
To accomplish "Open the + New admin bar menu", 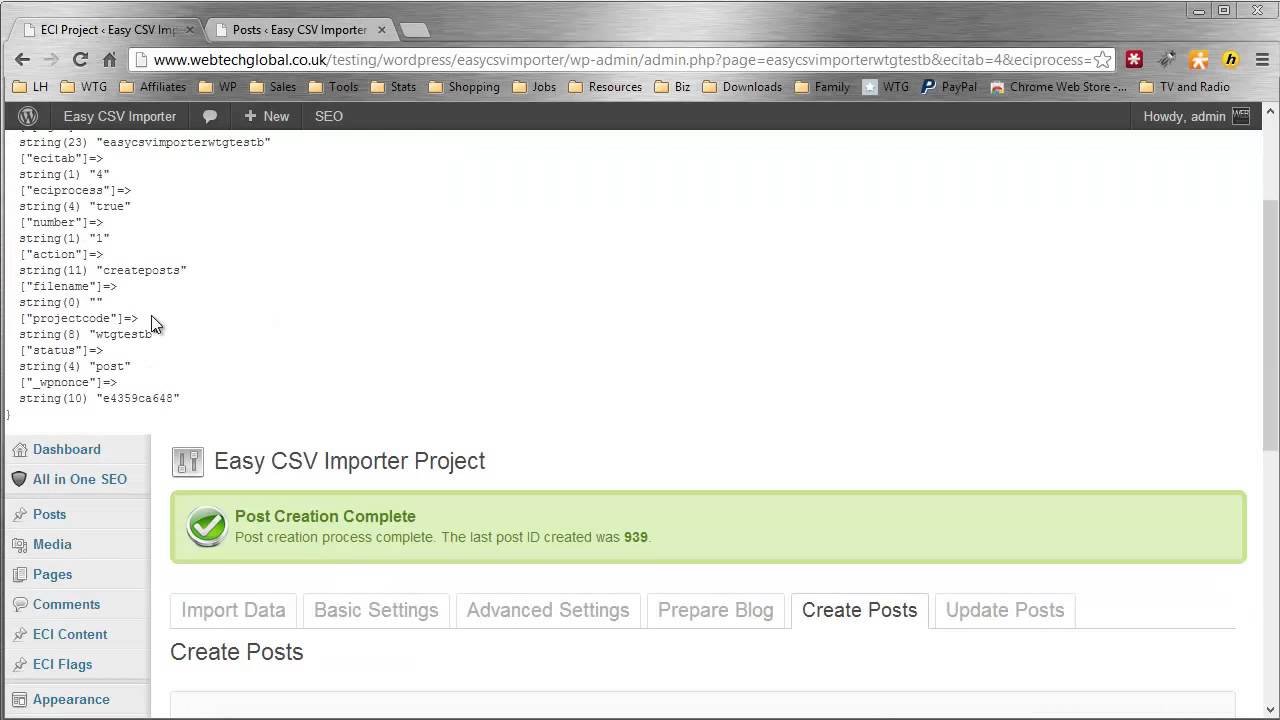I will point(266,116).
